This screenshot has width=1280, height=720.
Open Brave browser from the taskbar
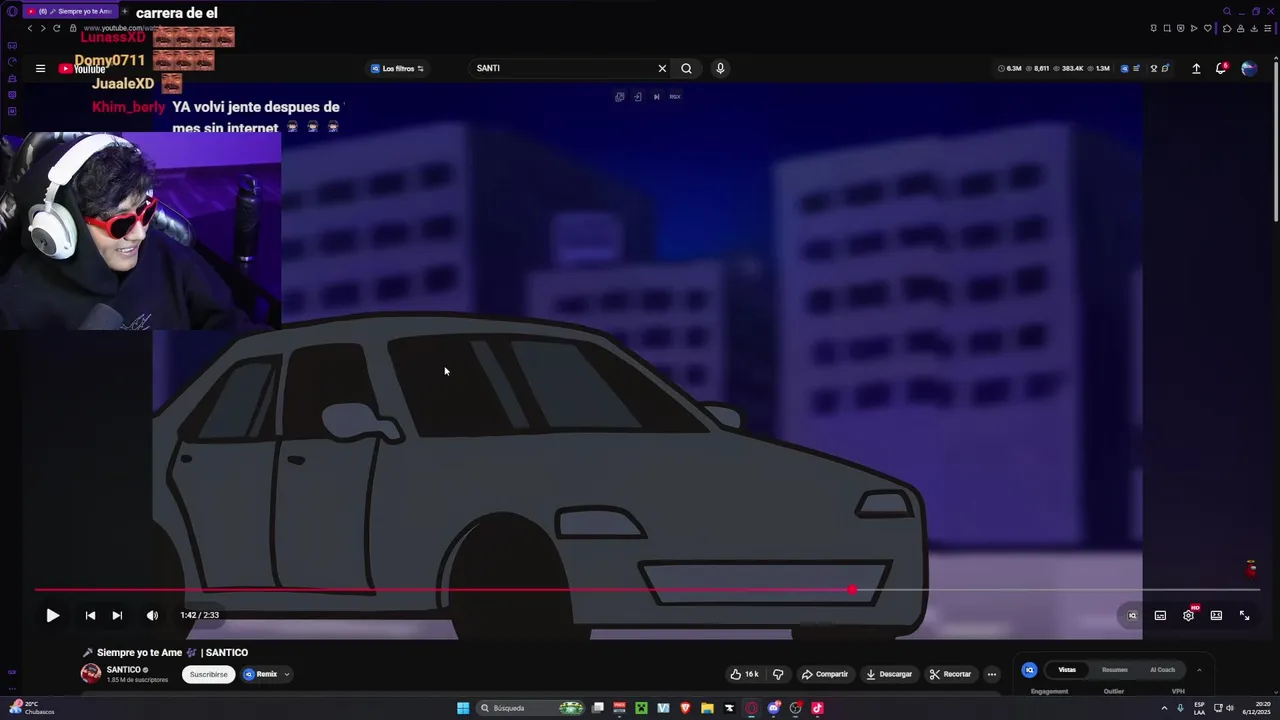(685, 708)
